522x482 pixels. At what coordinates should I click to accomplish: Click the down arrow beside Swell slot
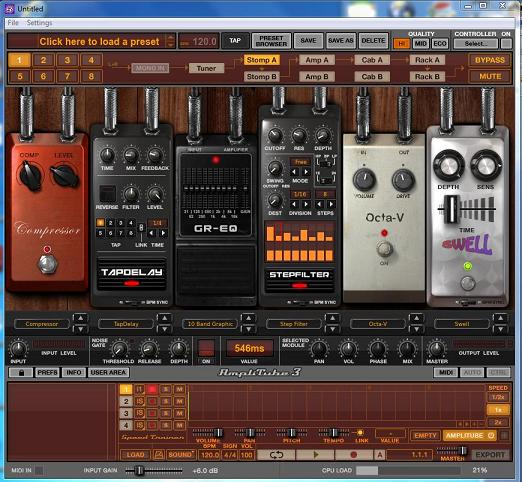(500, 329)
